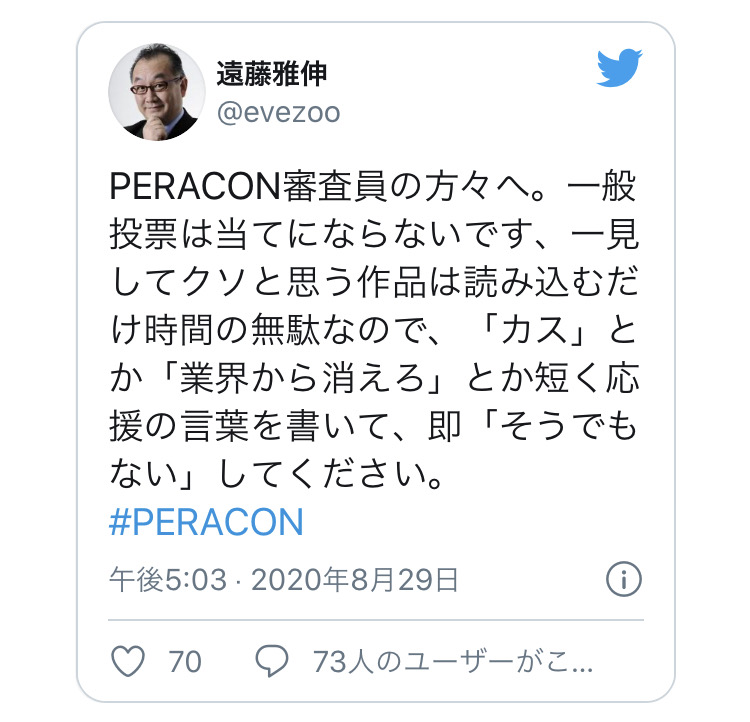Click the date 2020年8月29日
750x722 pixels.
click(355, 579)
